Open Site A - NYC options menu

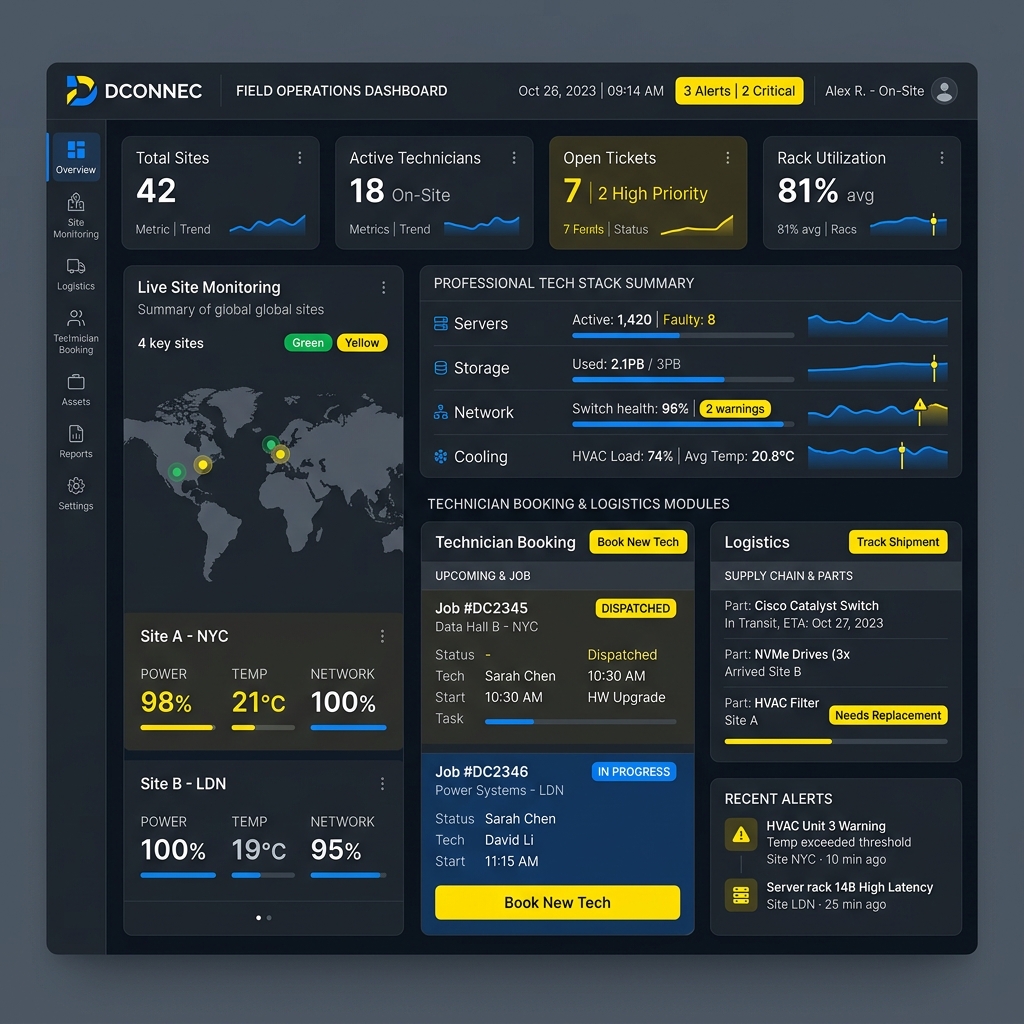[382, 636]
